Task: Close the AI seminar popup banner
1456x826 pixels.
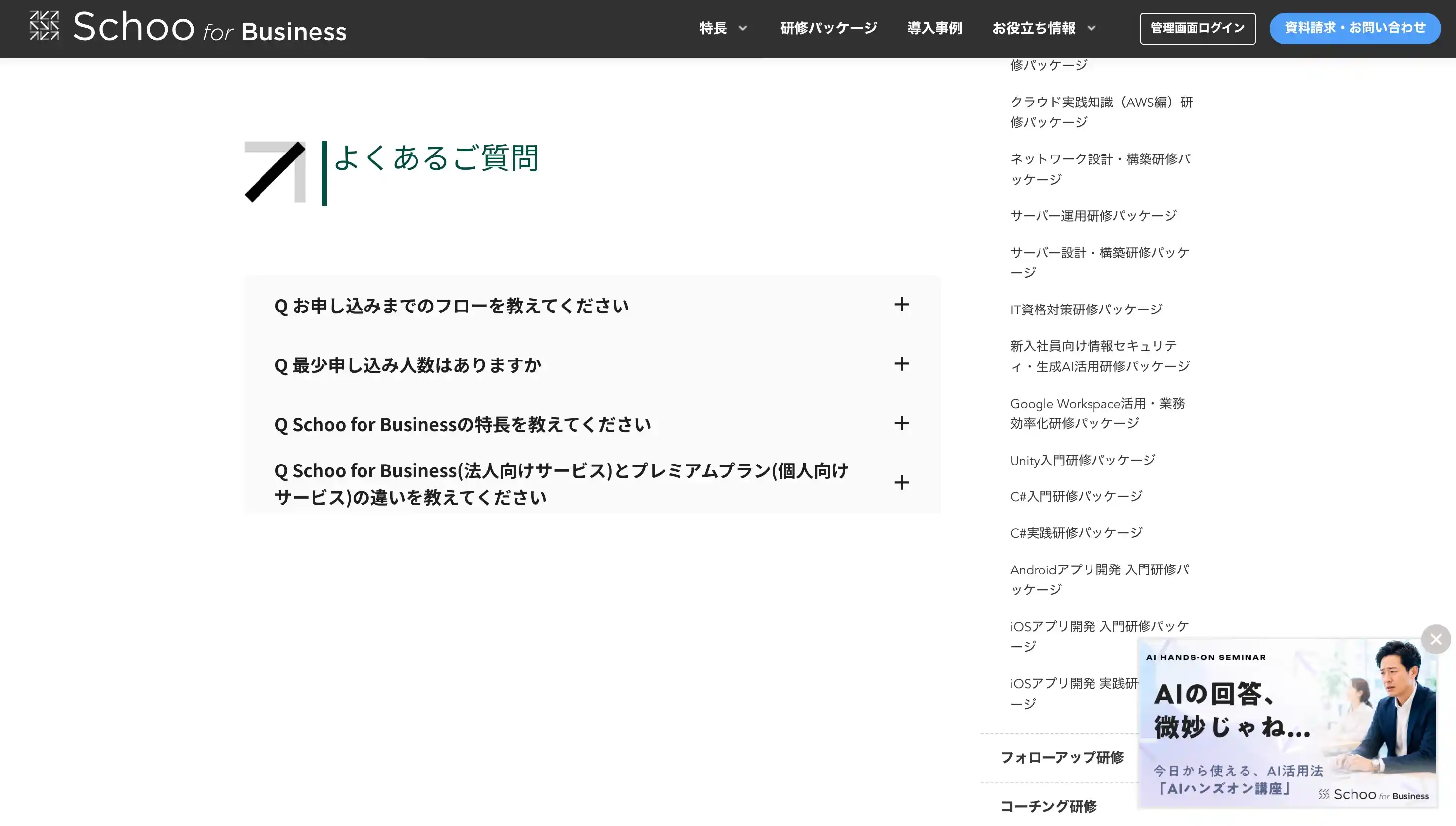Action: click(1436, 639)
